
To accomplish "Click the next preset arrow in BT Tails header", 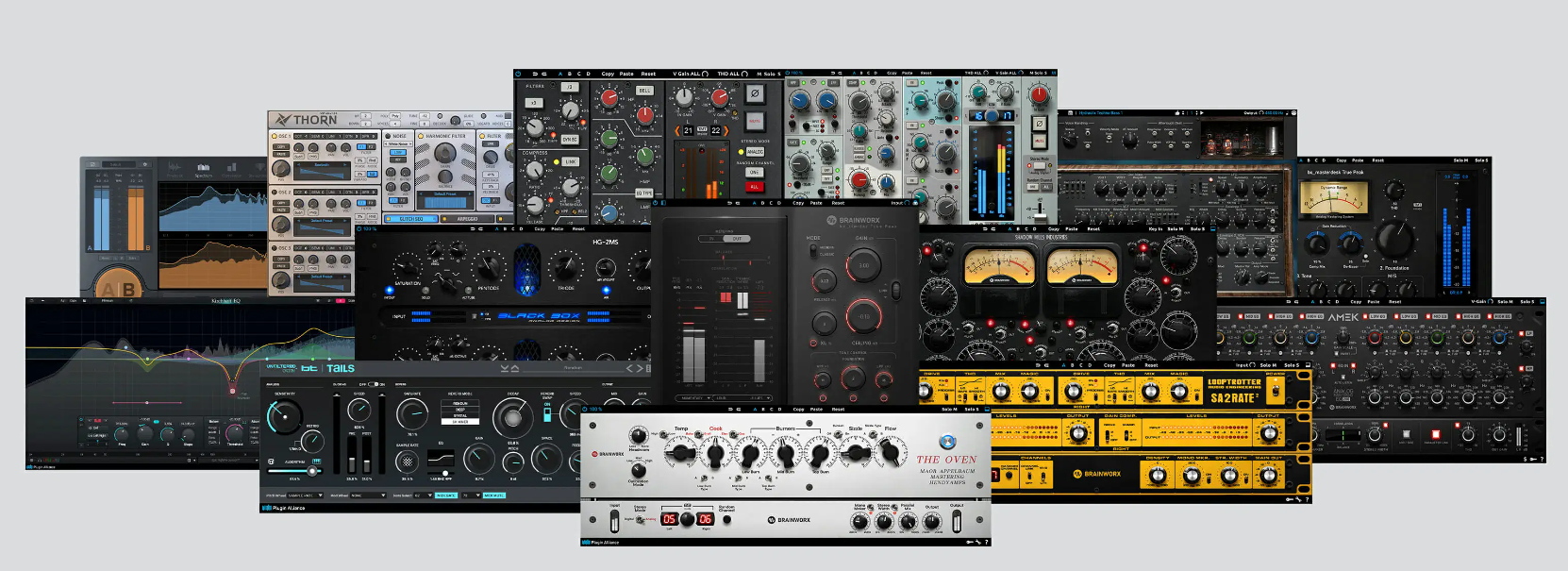I will 640,368.
